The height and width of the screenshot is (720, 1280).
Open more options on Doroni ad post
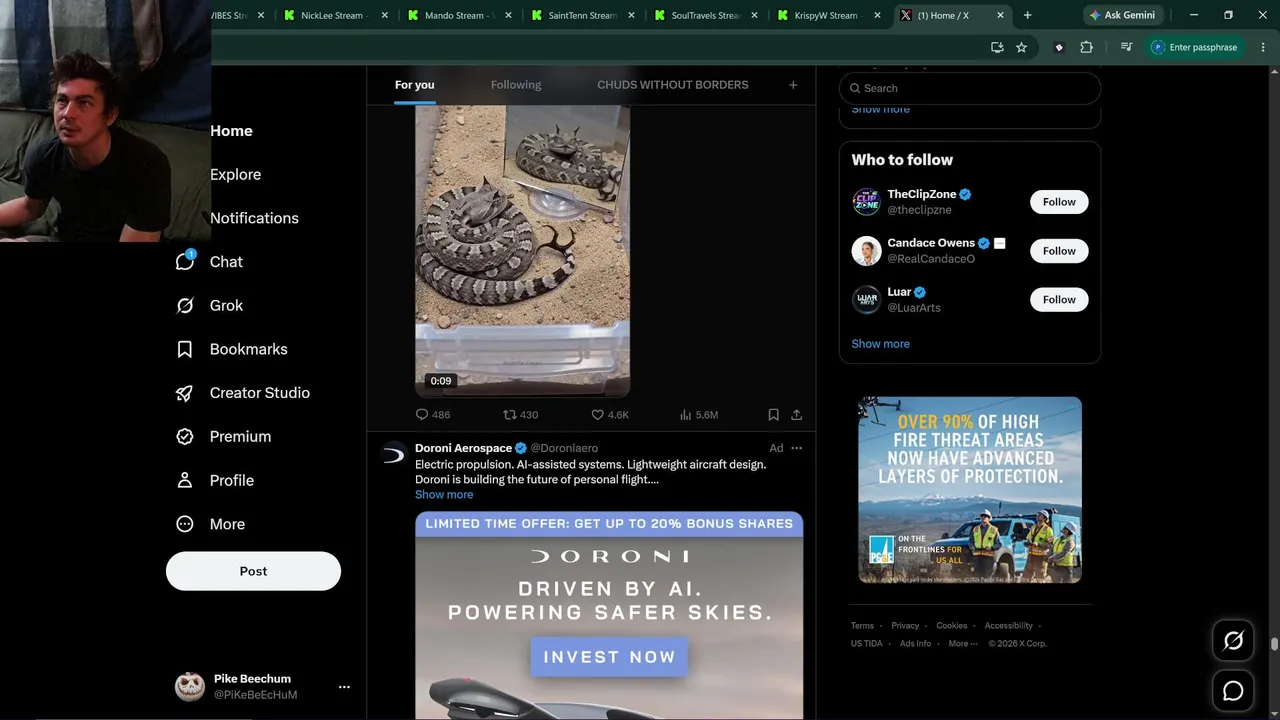[x=796, y=448]
